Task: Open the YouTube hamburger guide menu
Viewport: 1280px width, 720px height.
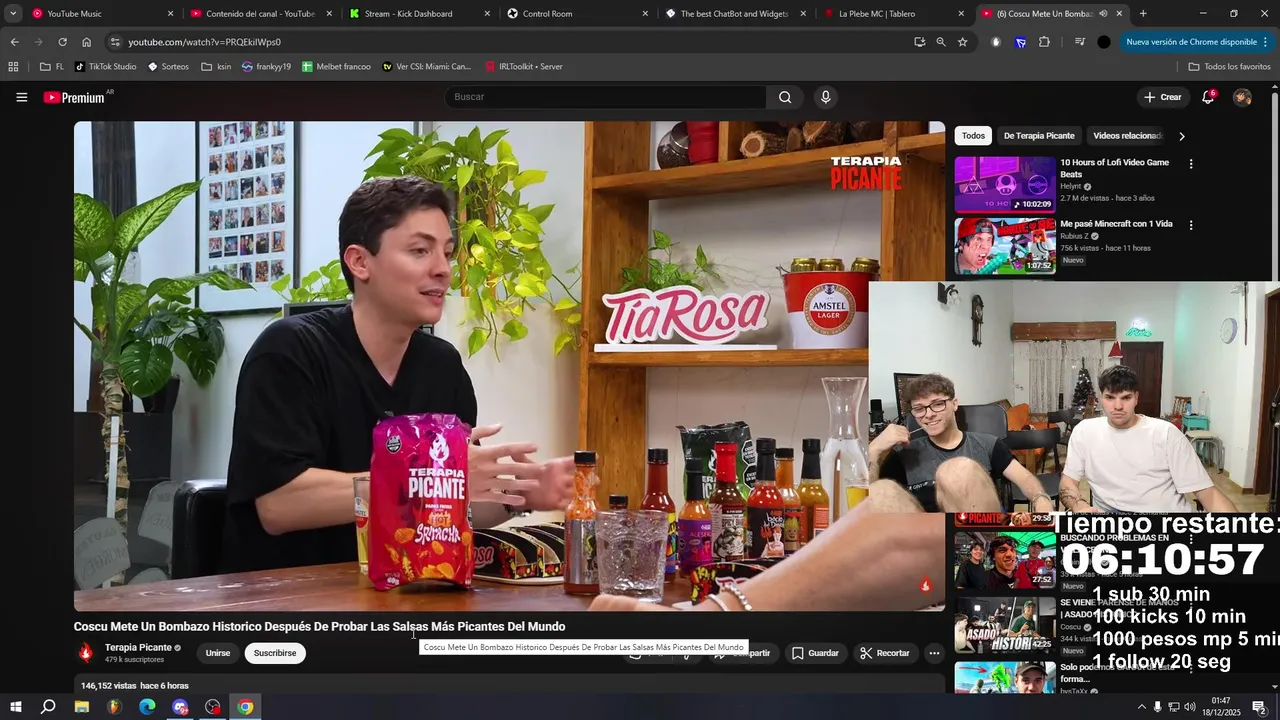Action: [21, 97]
